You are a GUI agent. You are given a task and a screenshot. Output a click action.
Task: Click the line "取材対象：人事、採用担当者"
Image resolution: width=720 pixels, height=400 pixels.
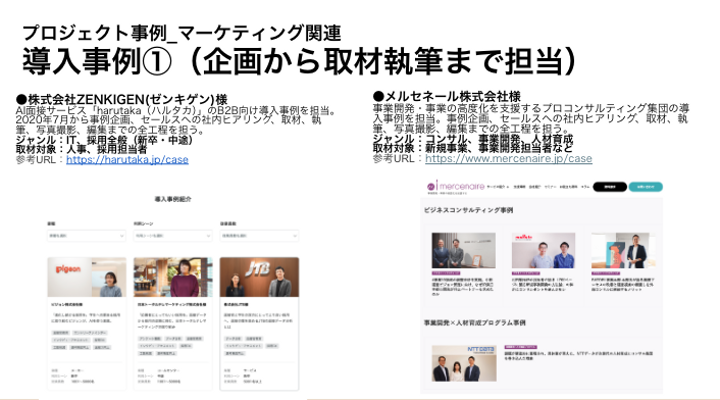click(x=81, y=149)
